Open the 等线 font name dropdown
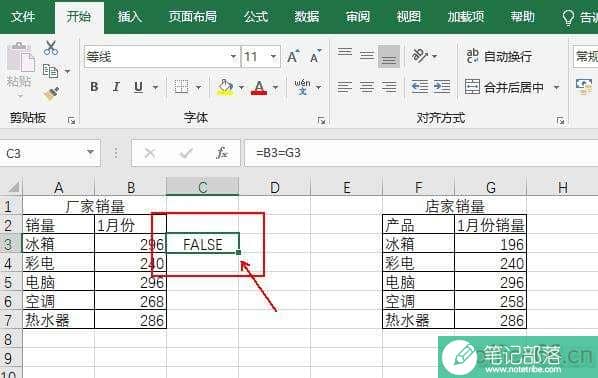The width and height of the screenshot is (598, 378). coord(233,57)
